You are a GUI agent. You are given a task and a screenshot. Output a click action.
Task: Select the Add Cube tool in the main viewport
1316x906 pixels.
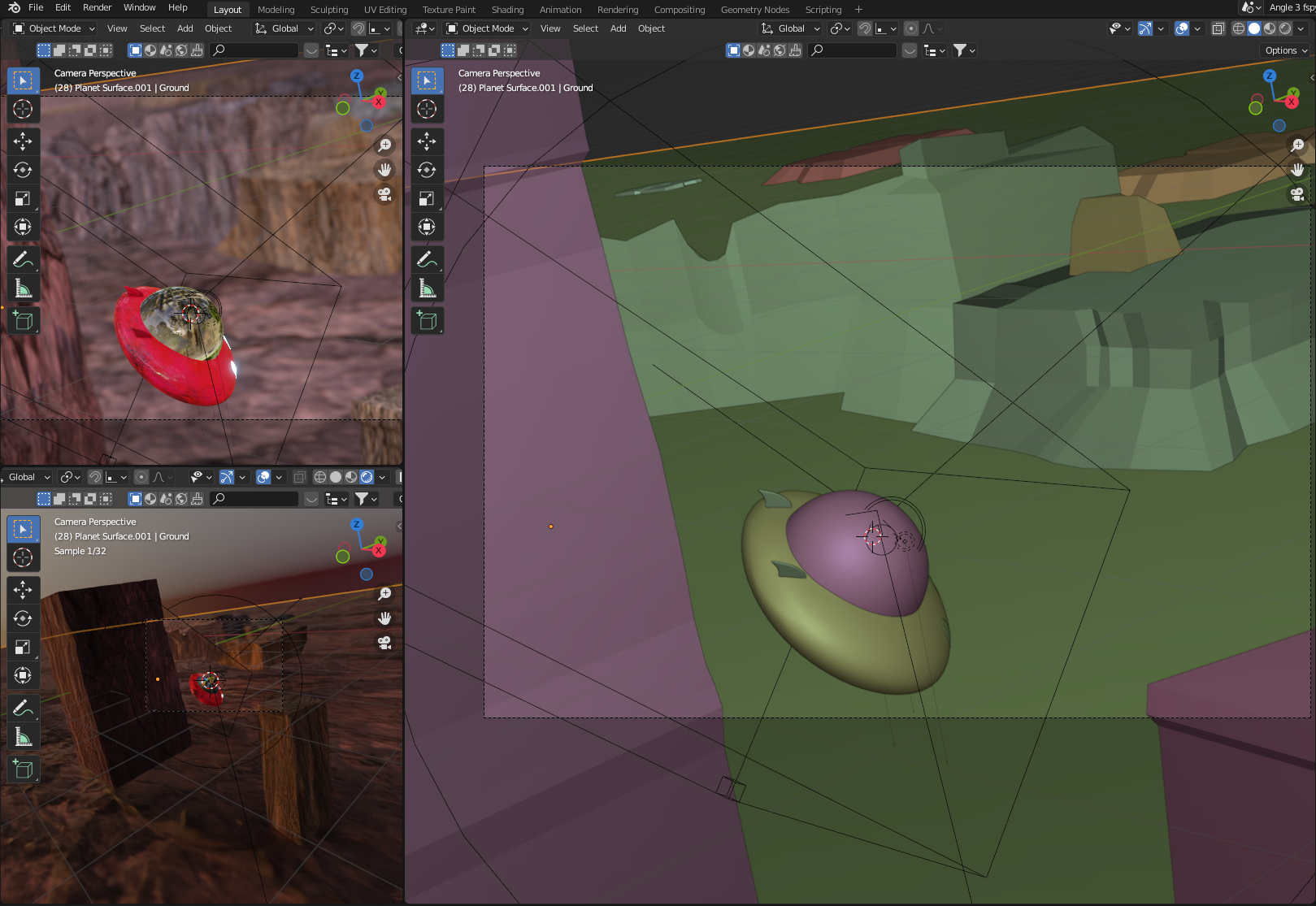[x=427, y=320]
